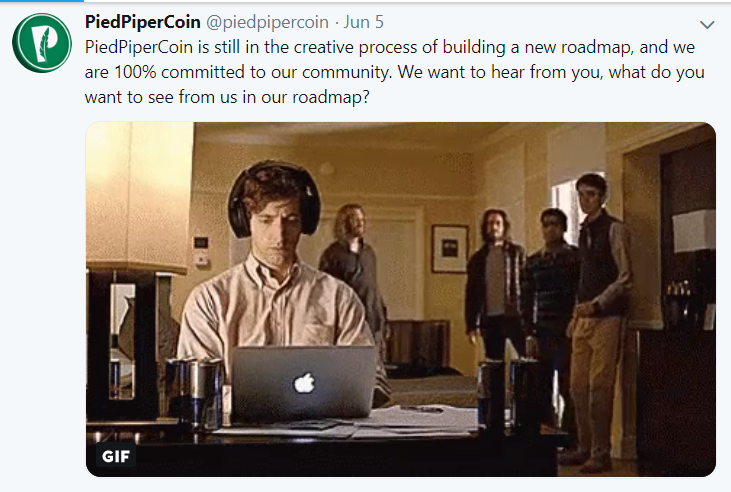731x492 pixels.
Task: Expand the tweet options chevron
Action: [707, 25]
